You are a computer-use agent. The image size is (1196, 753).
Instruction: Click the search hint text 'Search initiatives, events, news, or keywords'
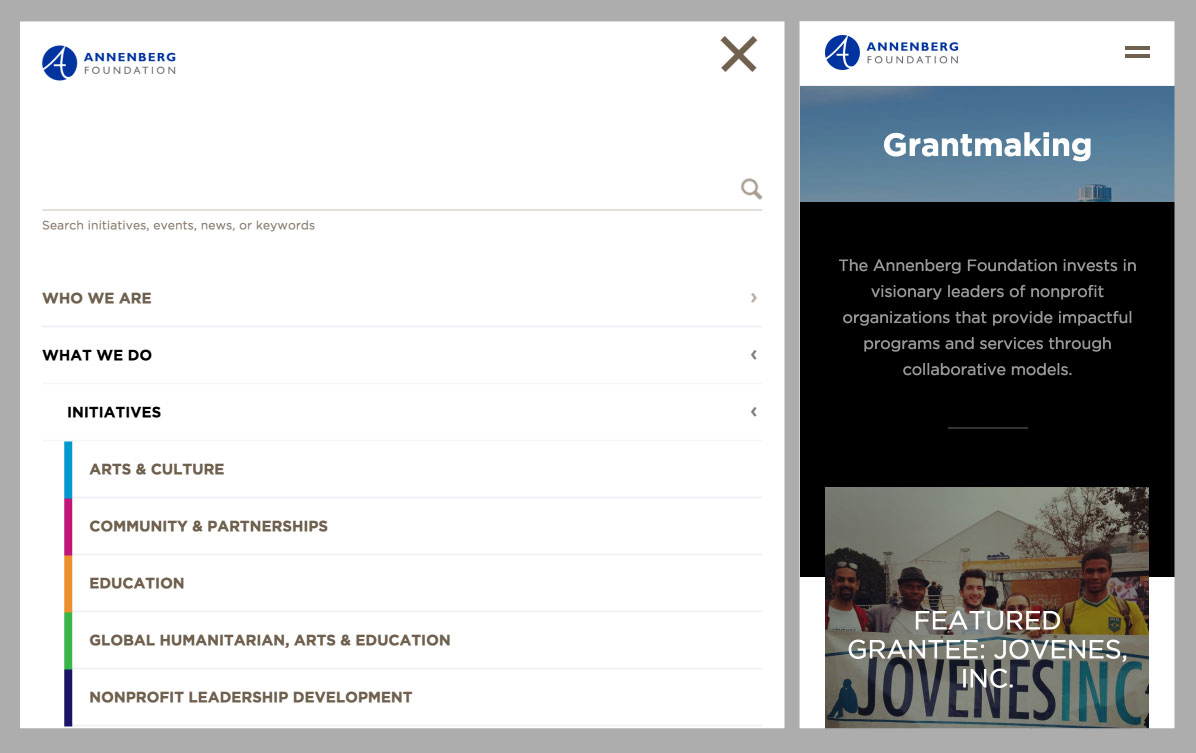(x=178, y=226)
